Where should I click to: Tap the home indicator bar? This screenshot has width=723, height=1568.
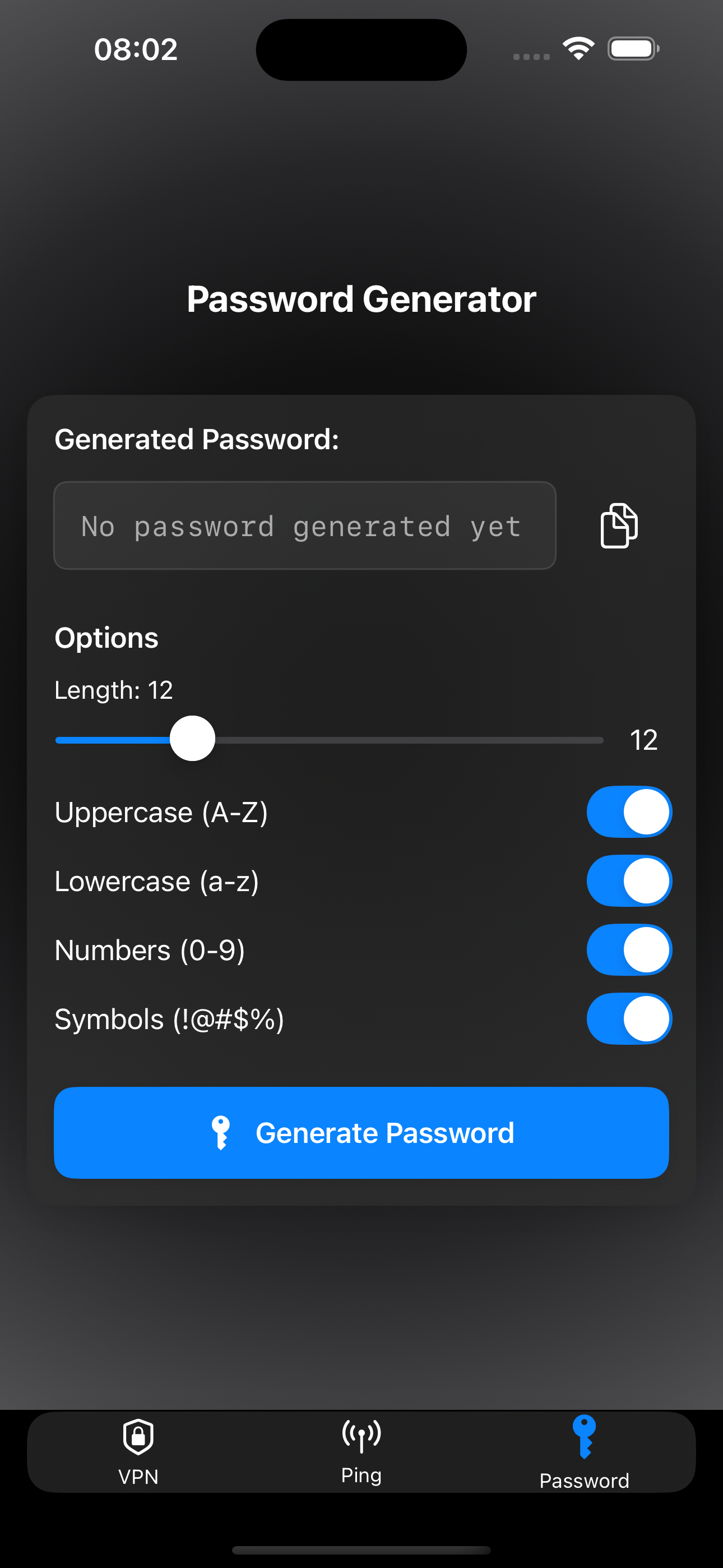click(x=361, y=1549)
